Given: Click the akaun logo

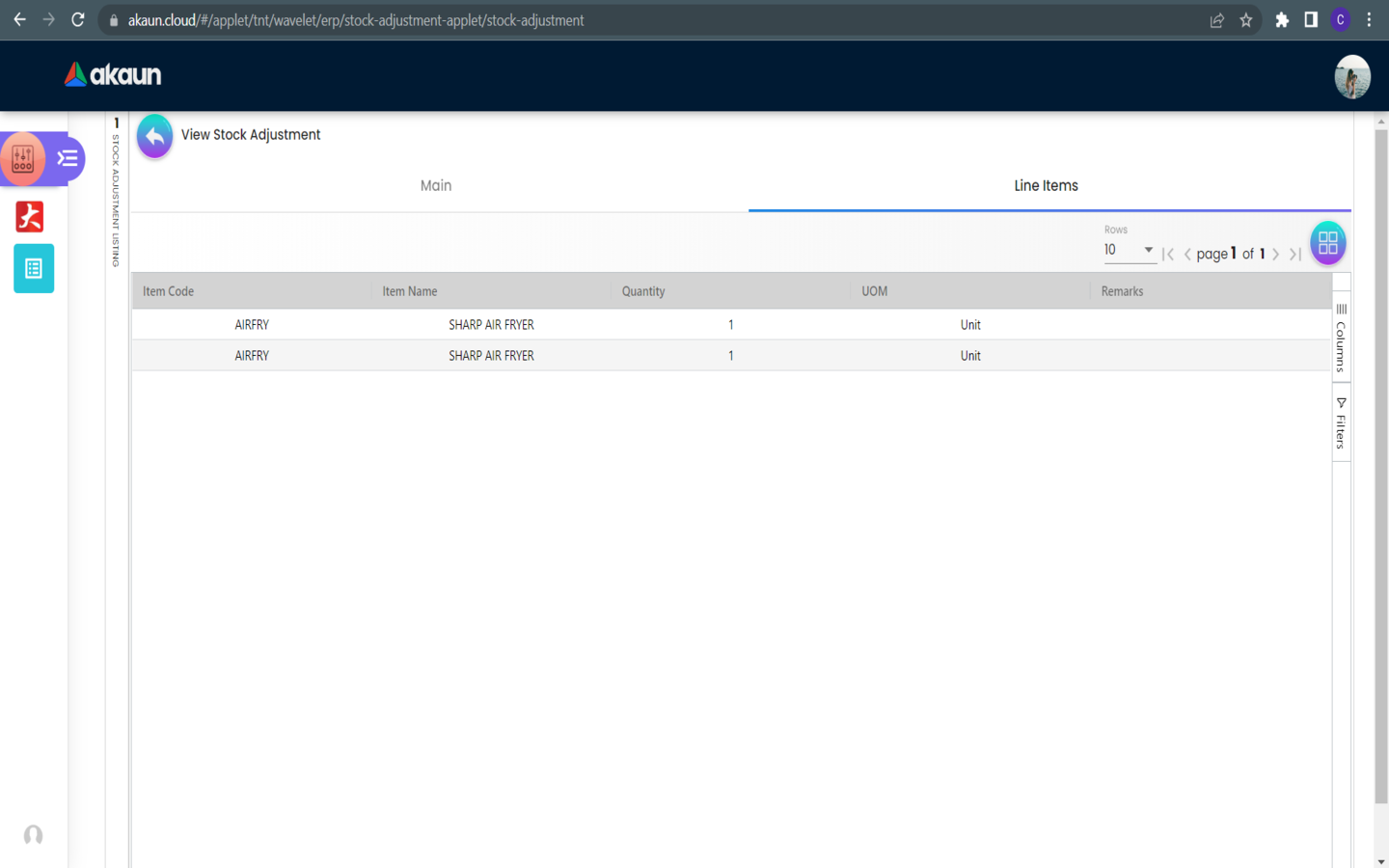Looking at the screenshot, I should pyautogui.click(x=113, y=75).
